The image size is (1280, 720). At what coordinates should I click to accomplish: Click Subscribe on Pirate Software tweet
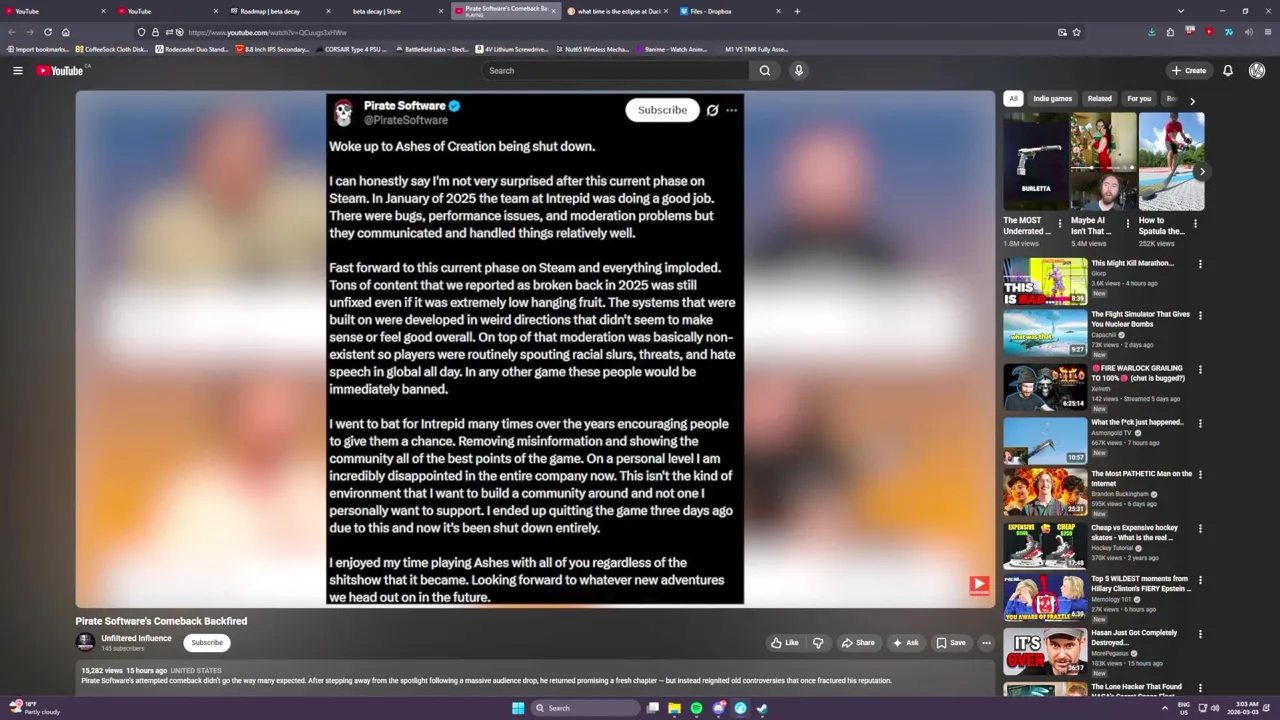click(662, 110)
